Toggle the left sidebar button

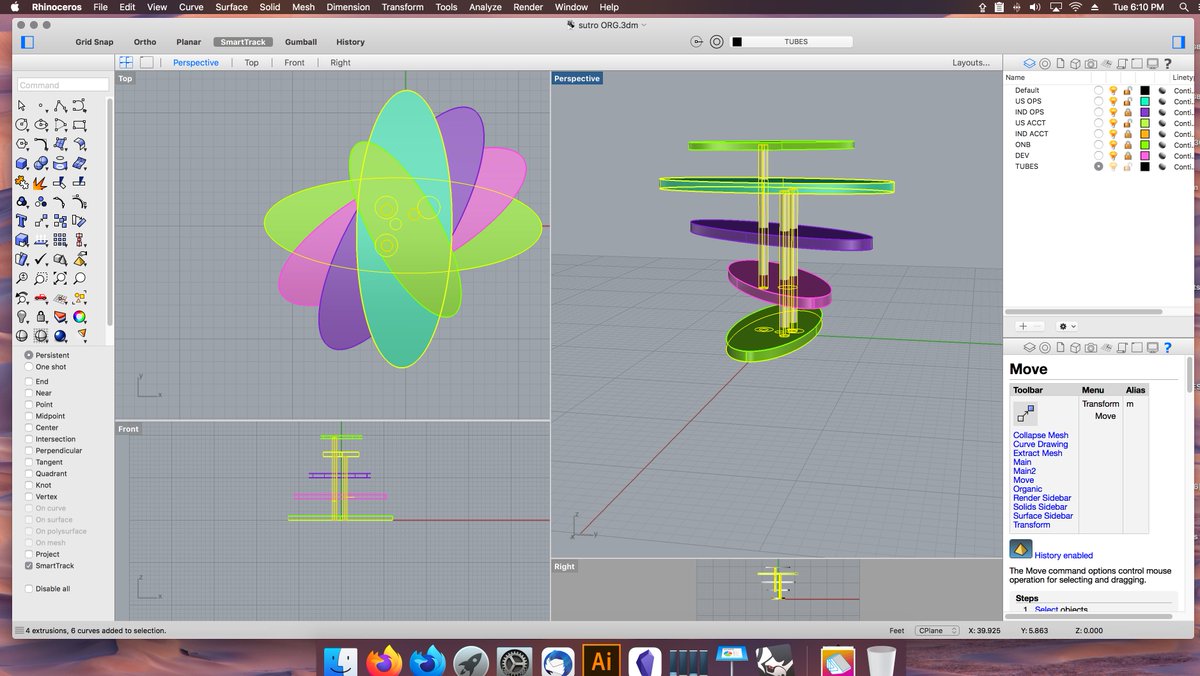pyautogui.click(x=27, y=42)
